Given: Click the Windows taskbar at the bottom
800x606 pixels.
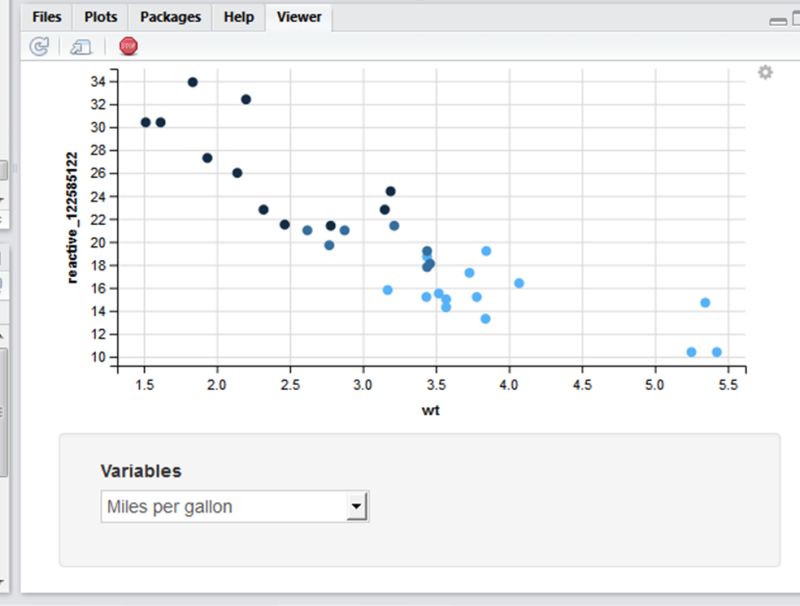Looking at the screenshot, I should click(400, 600).
